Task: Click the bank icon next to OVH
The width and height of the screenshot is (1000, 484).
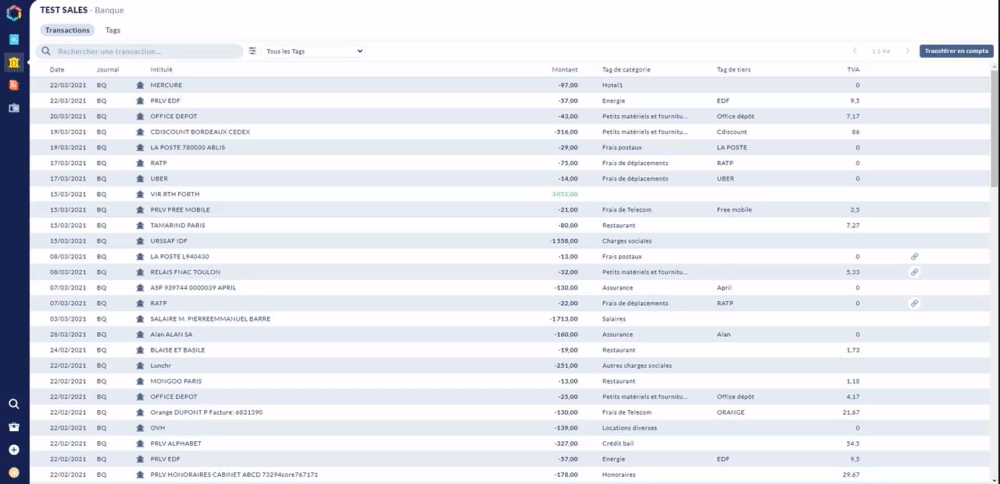Action: (x=140, y=428)
